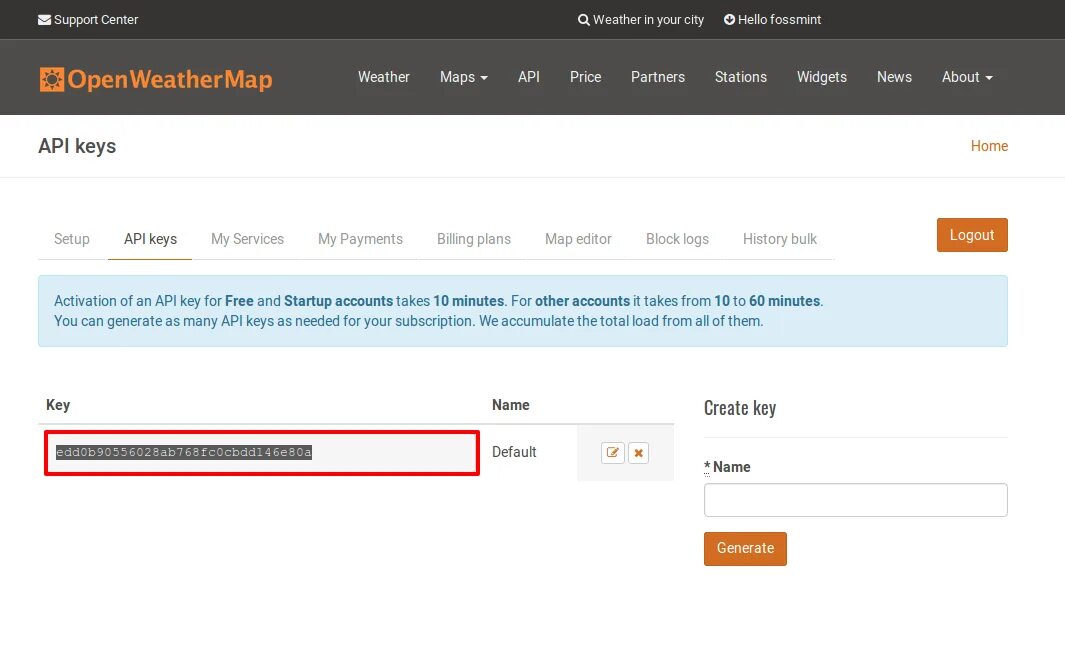This screenshot has width=1065, height=650.
Task: Open the History bulk tab
Action: coord(780,239)
